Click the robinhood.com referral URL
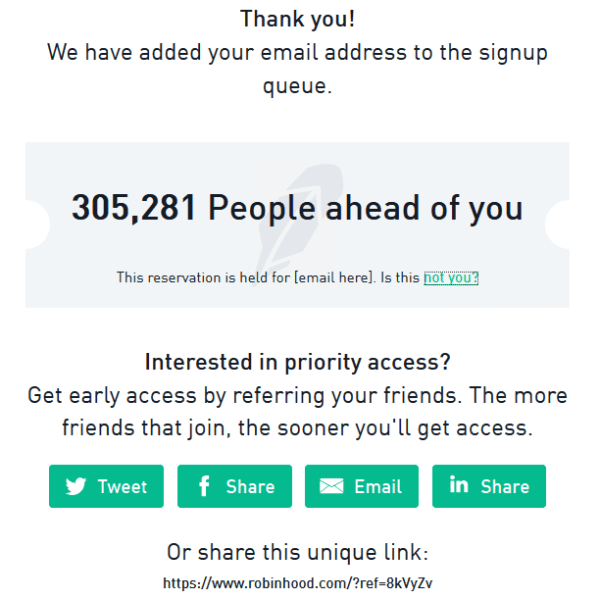 tap(297, 583)
